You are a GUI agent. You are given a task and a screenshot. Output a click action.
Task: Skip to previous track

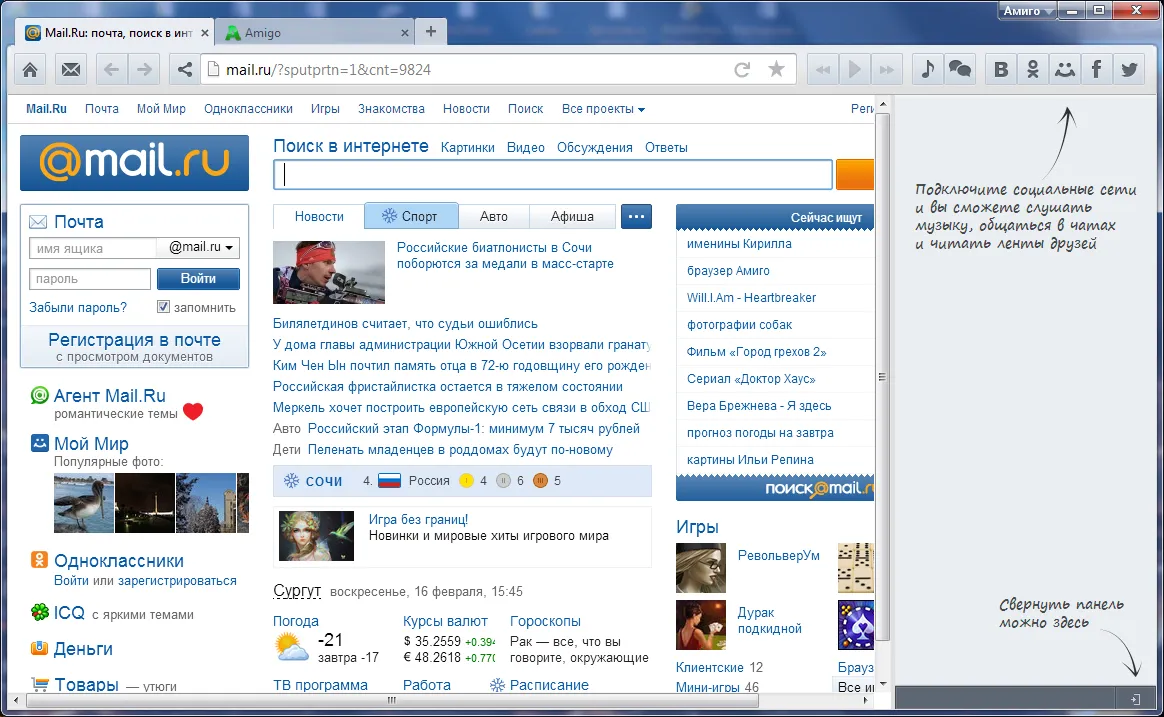(x=823, y=70)
